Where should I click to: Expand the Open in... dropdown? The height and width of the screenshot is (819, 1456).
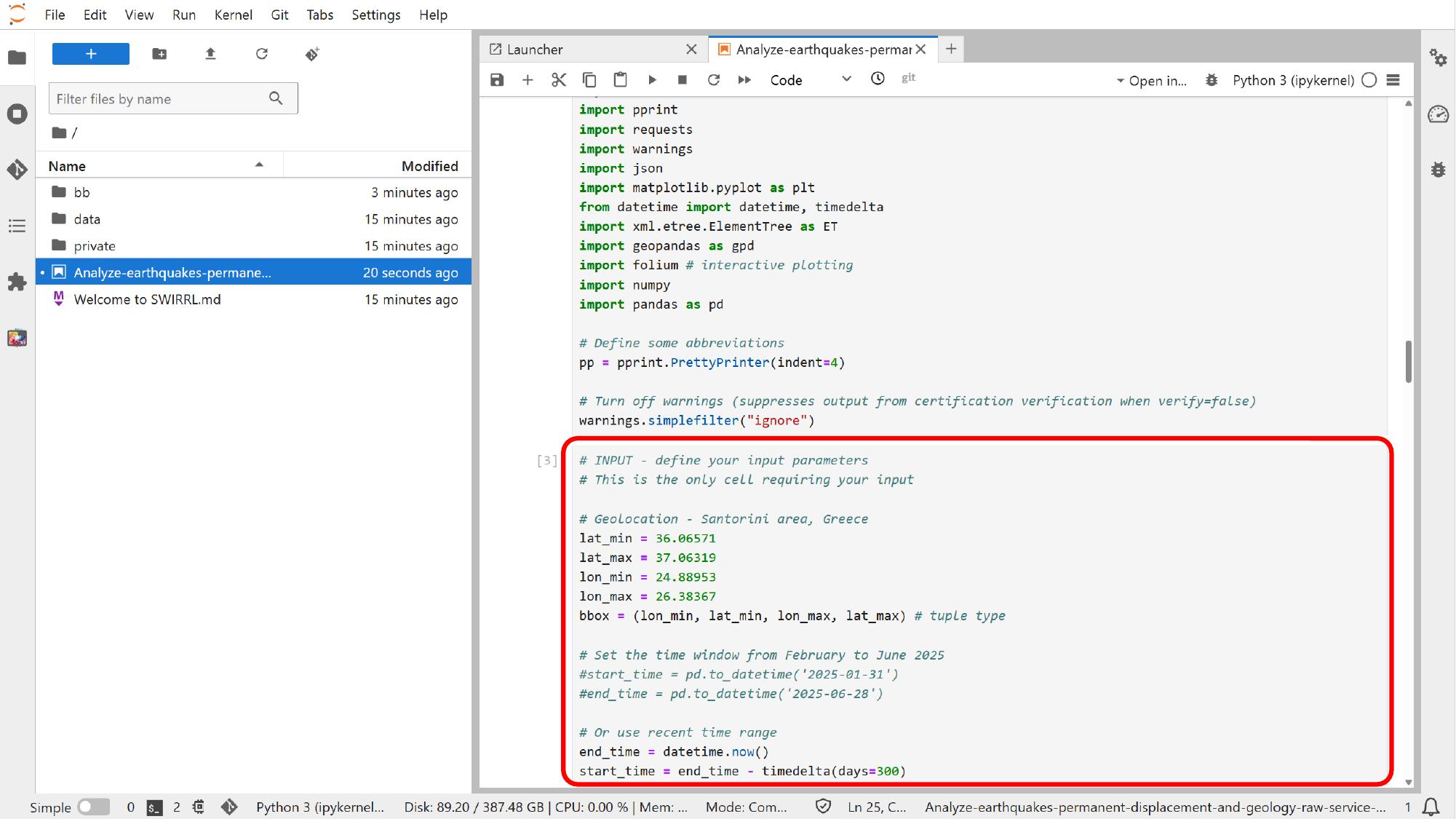tap(1151, 81)
